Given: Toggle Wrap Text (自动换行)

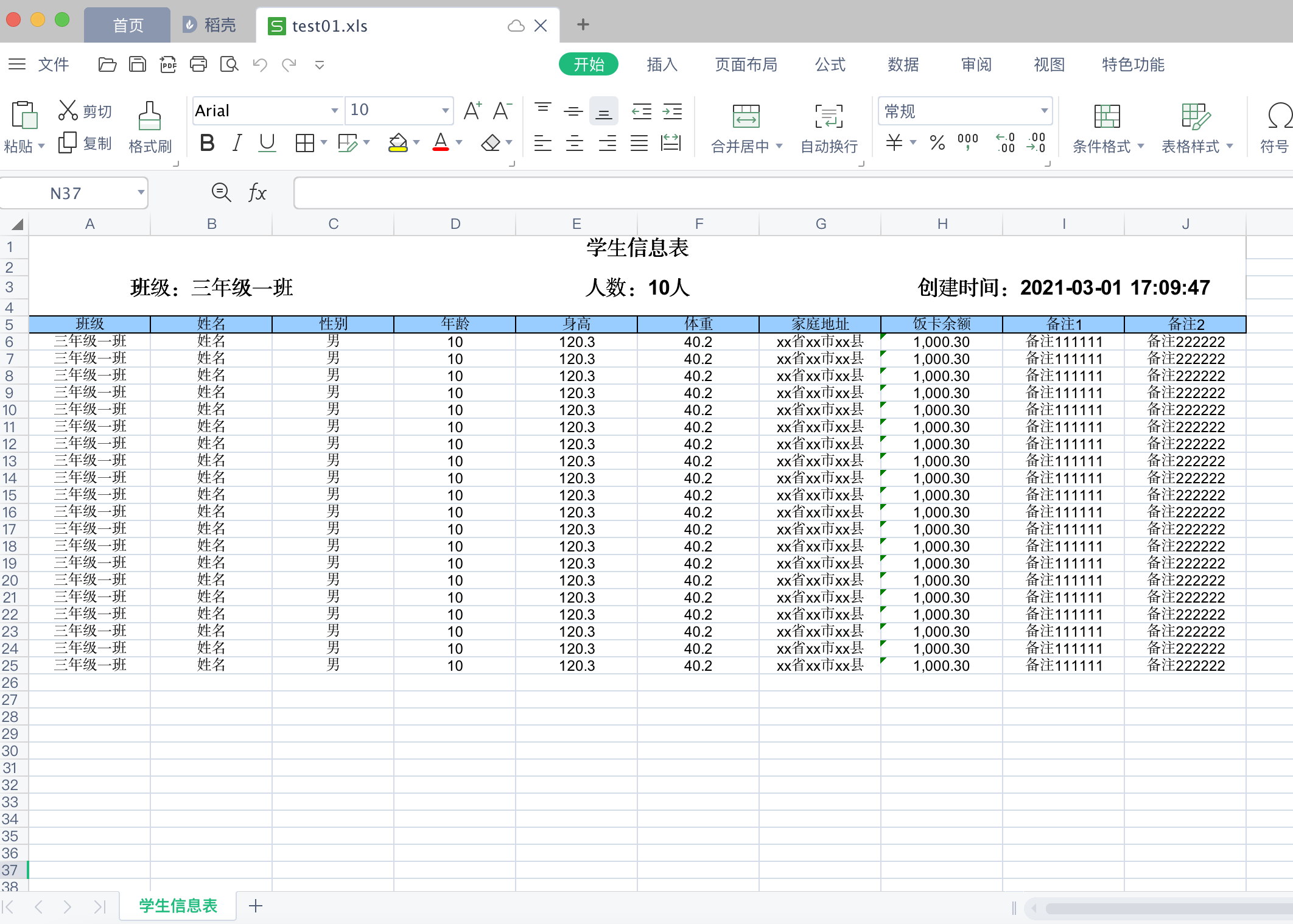Looking at the screenshot, I should click(829, 116).
